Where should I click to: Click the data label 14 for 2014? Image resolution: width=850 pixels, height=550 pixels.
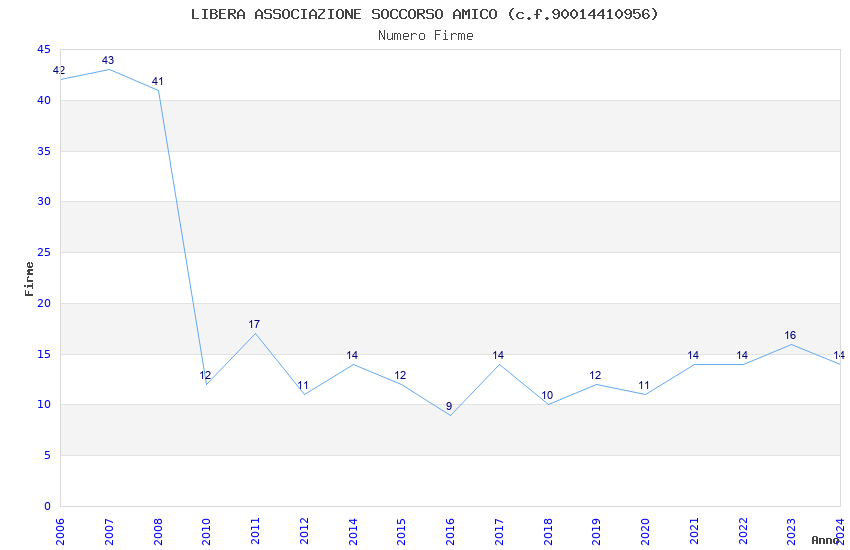pos(352,355)
